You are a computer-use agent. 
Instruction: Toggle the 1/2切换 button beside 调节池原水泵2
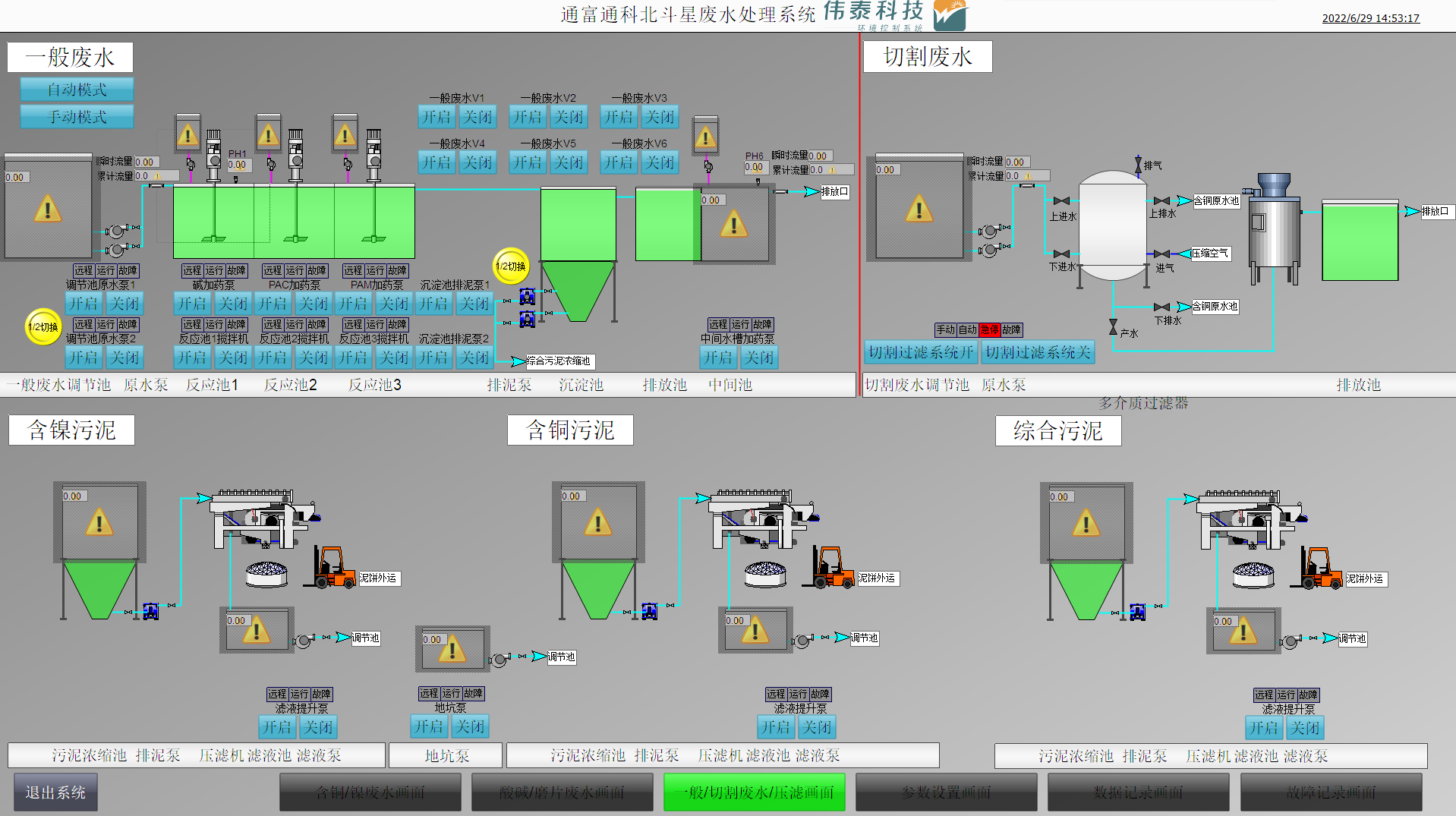[43, 327]
